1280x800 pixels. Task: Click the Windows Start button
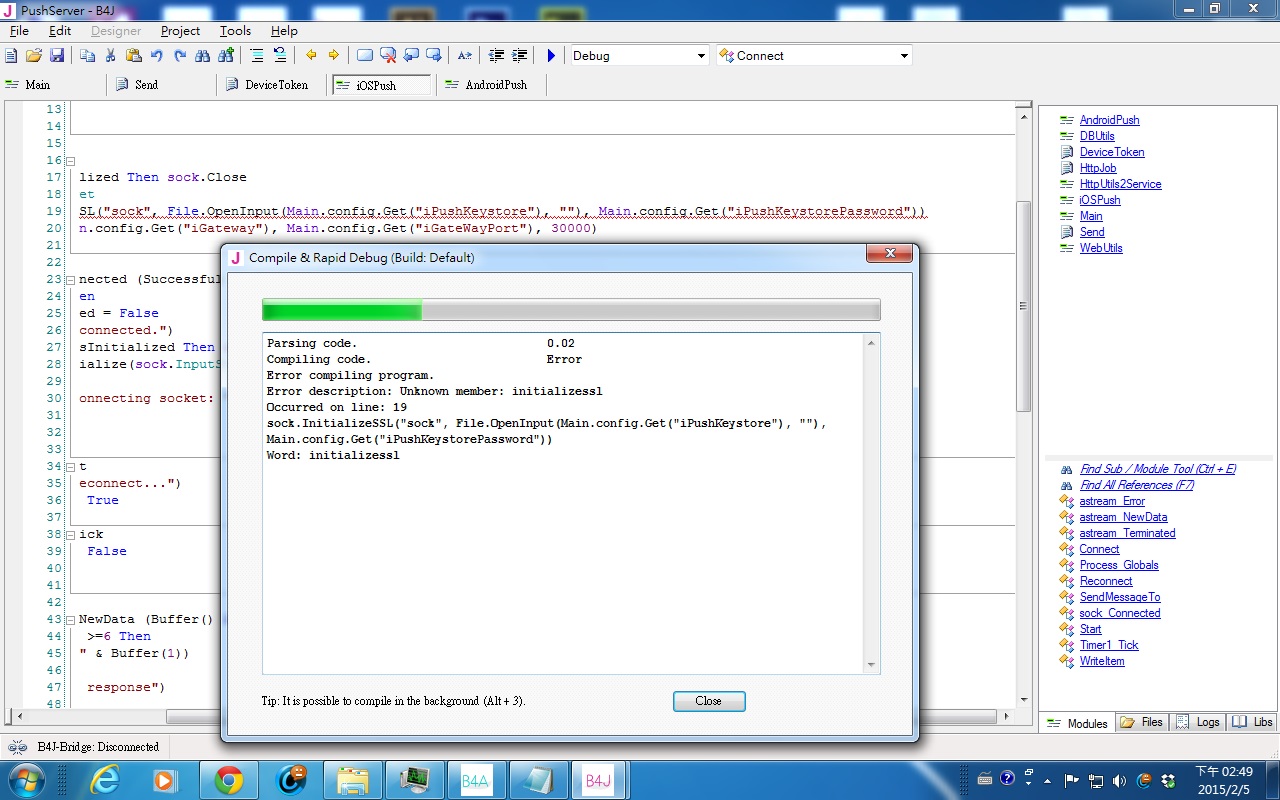point(25,779)
